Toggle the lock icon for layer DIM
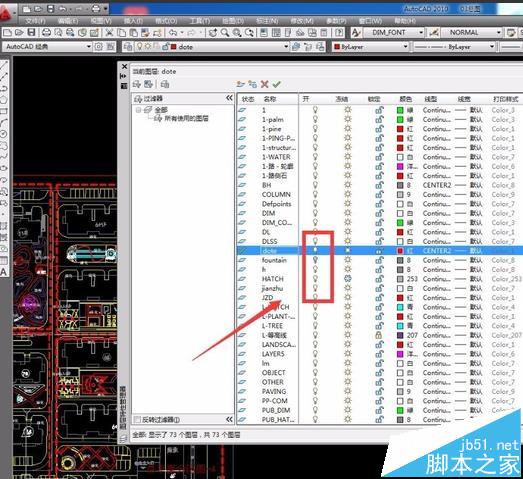This screenshot has height=479, width=523. point(379,213)
